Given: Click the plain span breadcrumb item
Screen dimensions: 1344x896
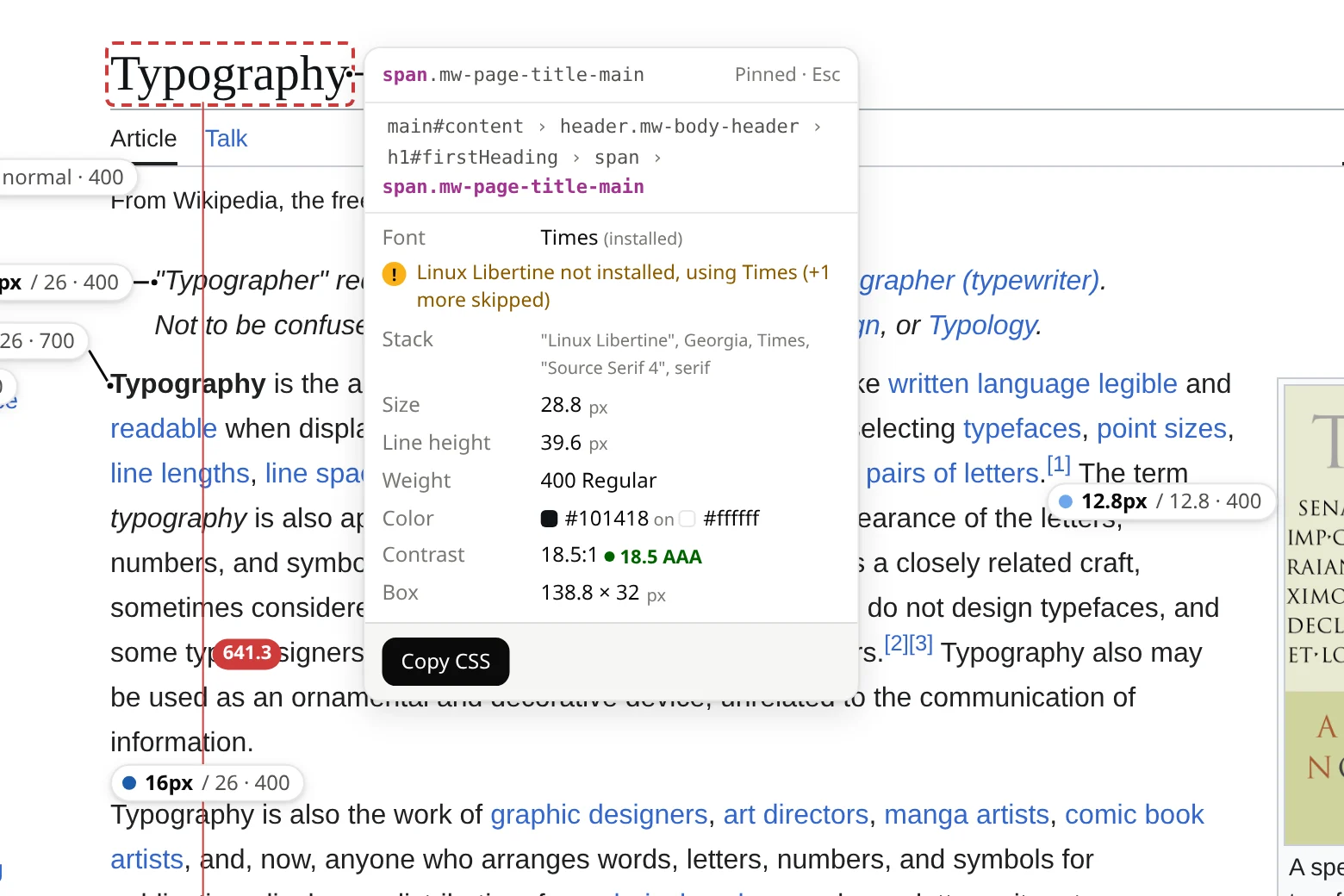Looking at the screenshot, I should click(616, 158).
